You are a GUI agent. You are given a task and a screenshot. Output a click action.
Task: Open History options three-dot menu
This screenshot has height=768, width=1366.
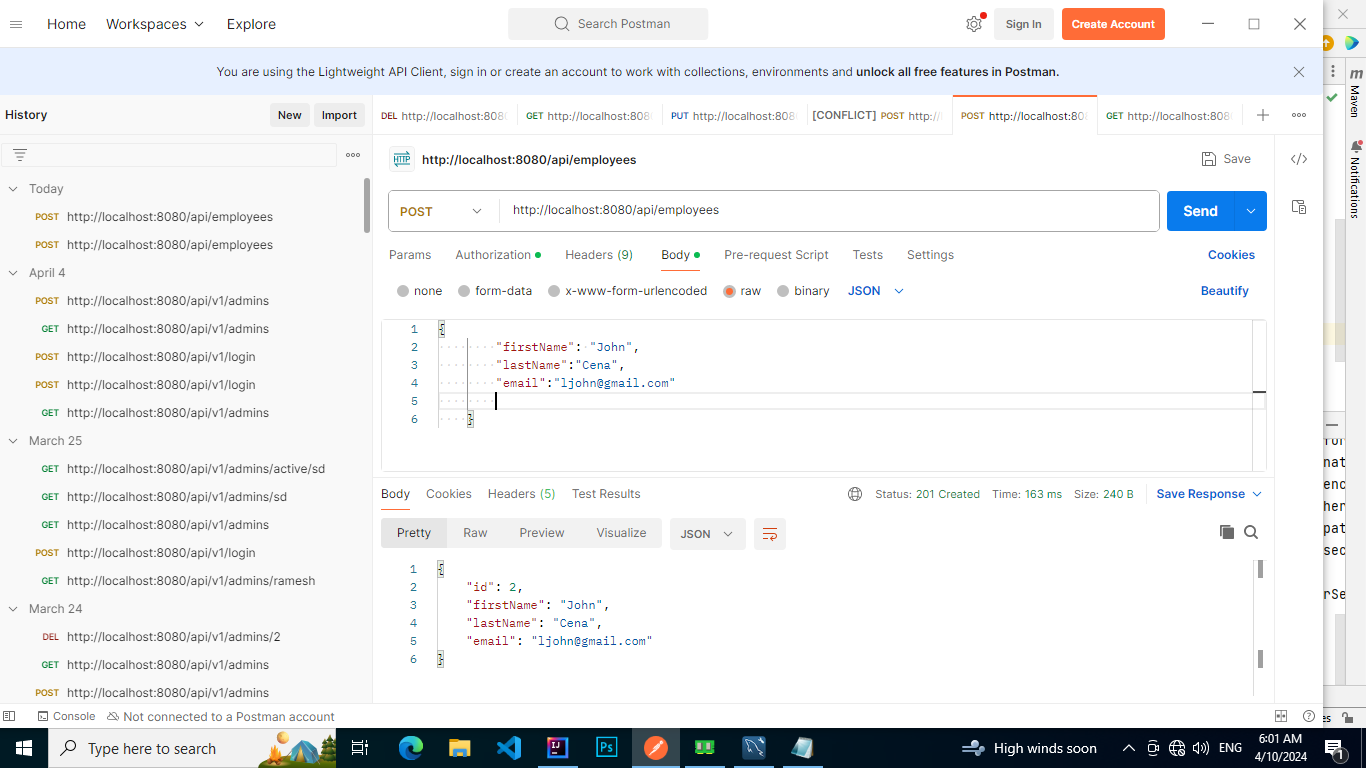click(353, 155)
